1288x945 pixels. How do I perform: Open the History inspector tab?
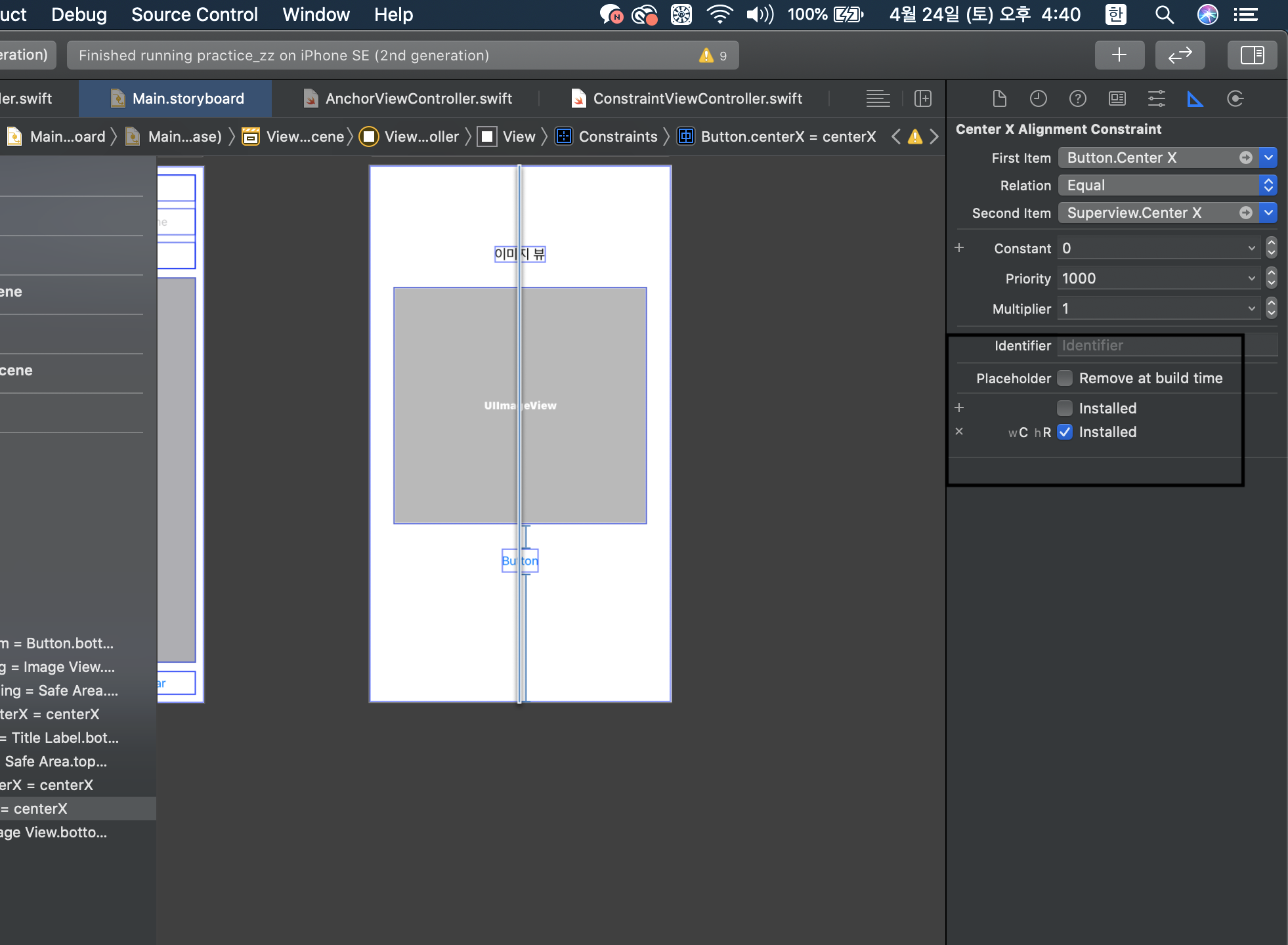coord(1038,99)
